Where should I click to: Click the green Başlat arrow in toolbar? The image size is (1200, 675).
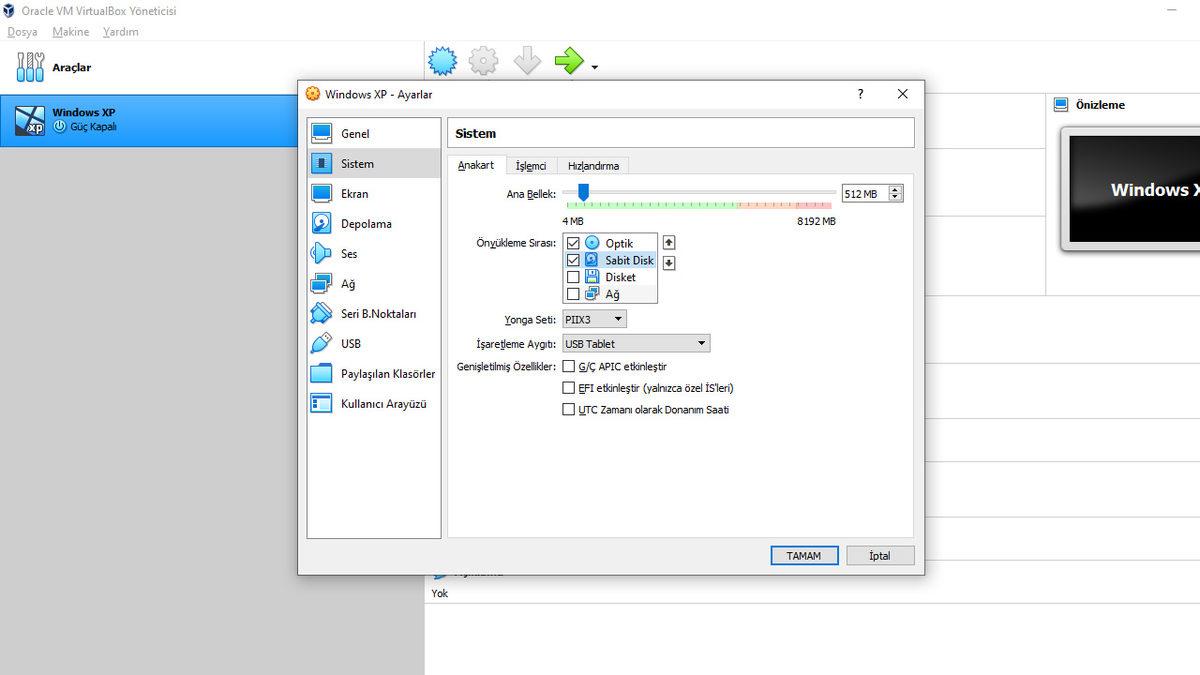click(x=568, y=60)
